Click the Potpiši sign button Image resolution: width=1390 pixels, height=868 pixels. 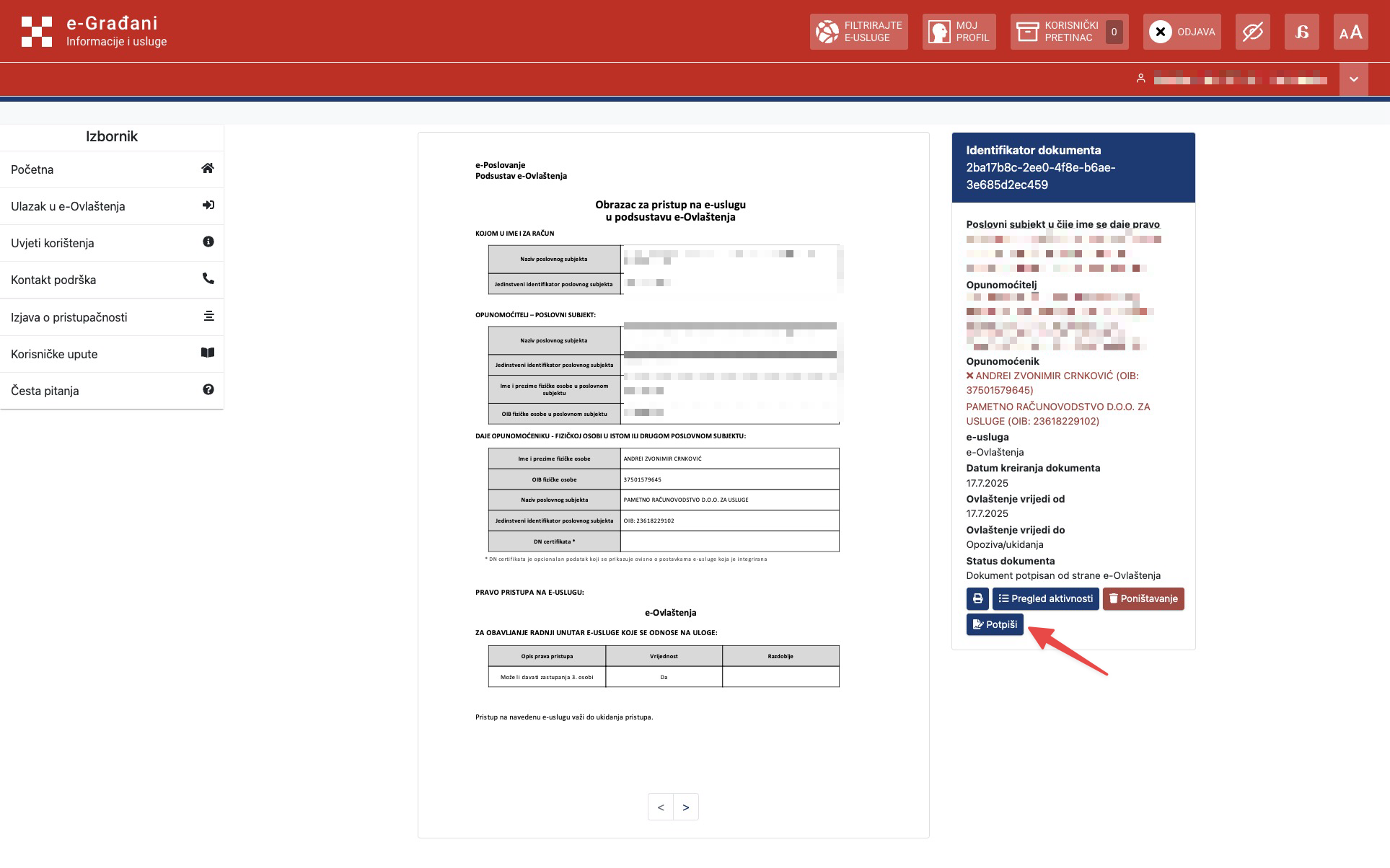[x=994, y=624]
